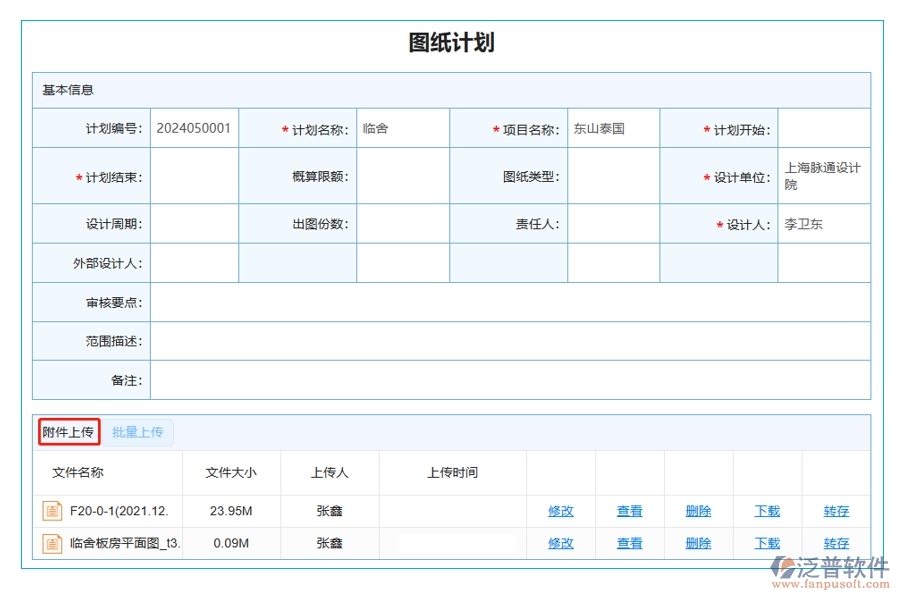Screen dimensions: 900x600
Task: Open 查看 for the F20-0-1 file
Action: [629, 511]
